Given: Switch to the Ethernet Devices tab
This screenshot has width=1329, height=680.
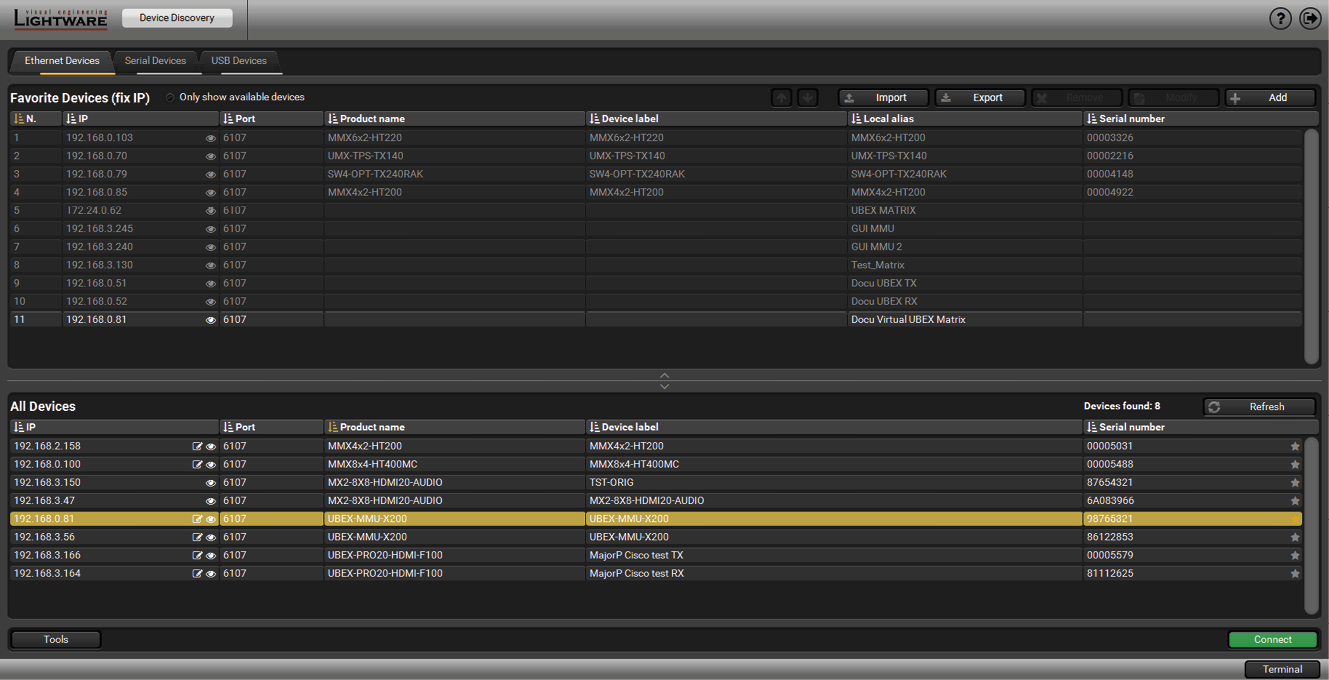Looking at the screenshot, I should [62, 61].
